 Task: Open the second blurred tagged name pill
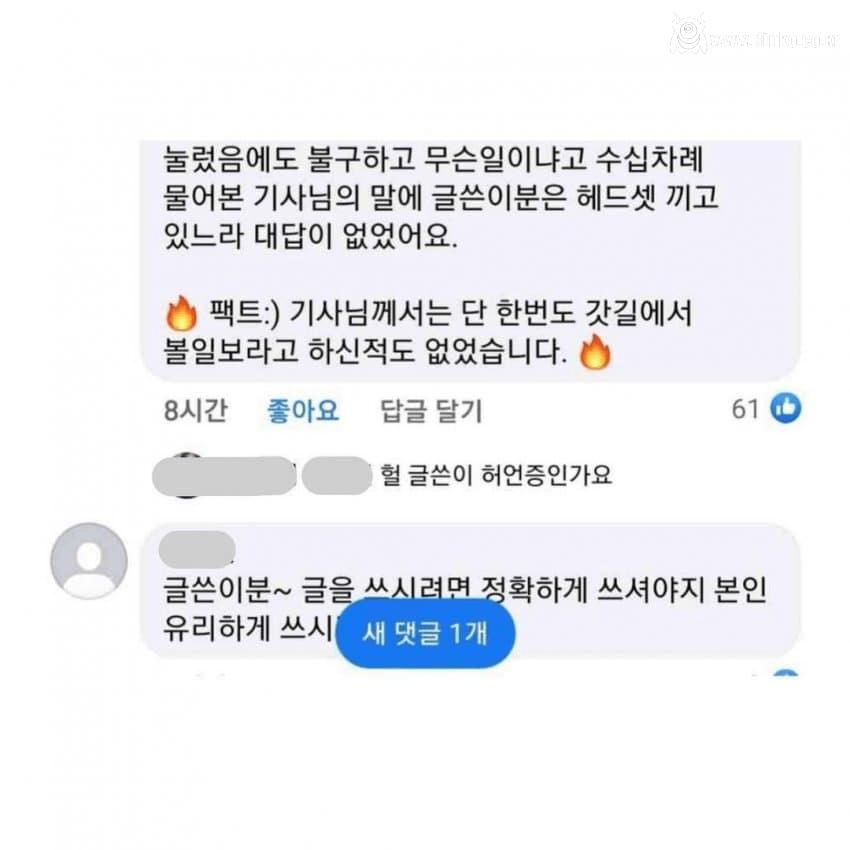tap(336, 475)
